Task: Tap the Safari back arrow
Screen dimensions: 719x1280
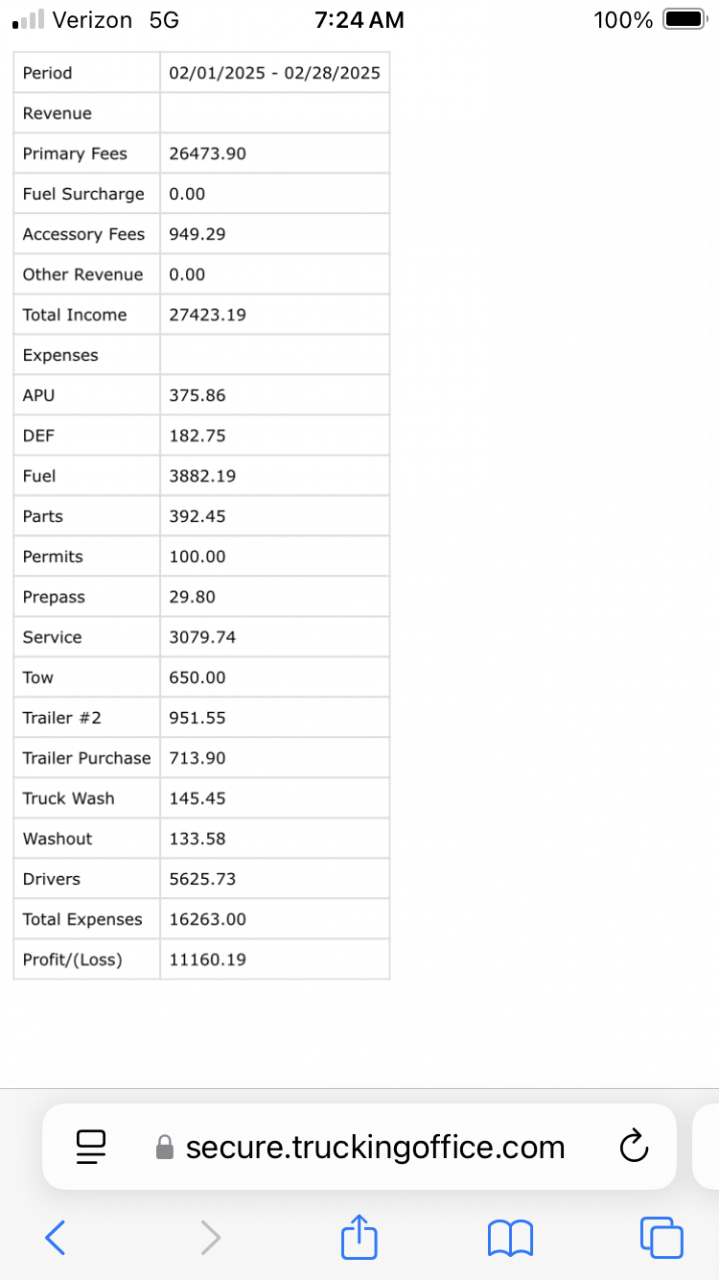Action: point(56,1238)
